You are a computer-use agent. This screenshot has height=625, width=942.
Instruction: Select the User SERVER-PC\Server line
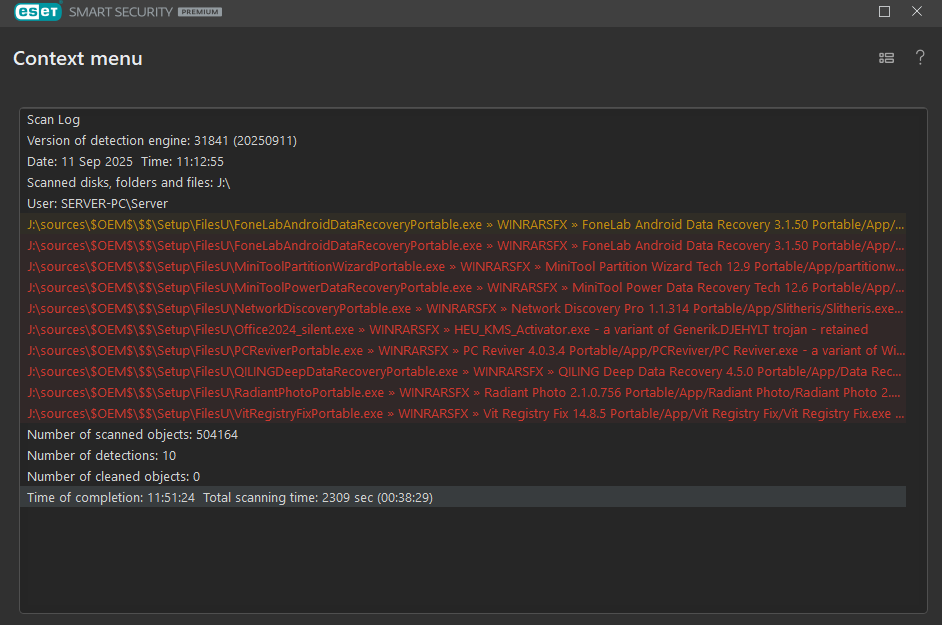pyautogui.click(x=463, y=204)
